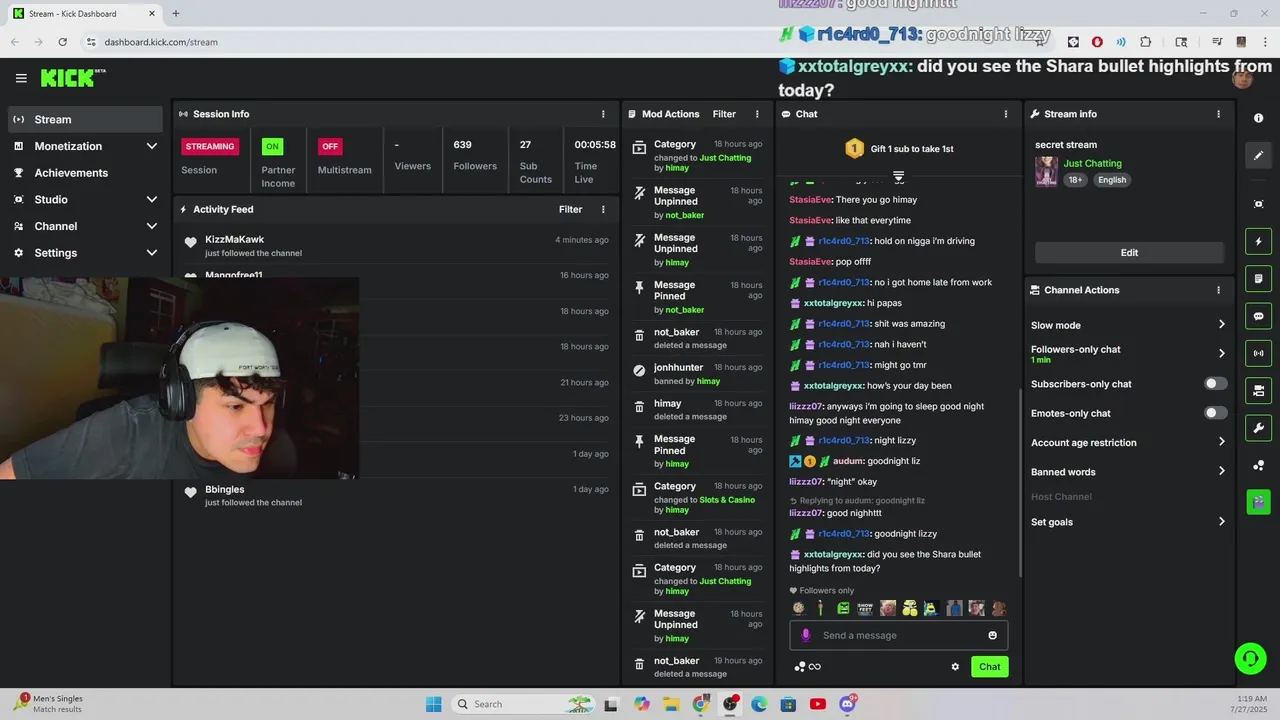Image resolution: width=1280 pixels, height=720 pixels.
Task: Click the chat bubble icon in the right toolbar
Action: (1258, 316)
